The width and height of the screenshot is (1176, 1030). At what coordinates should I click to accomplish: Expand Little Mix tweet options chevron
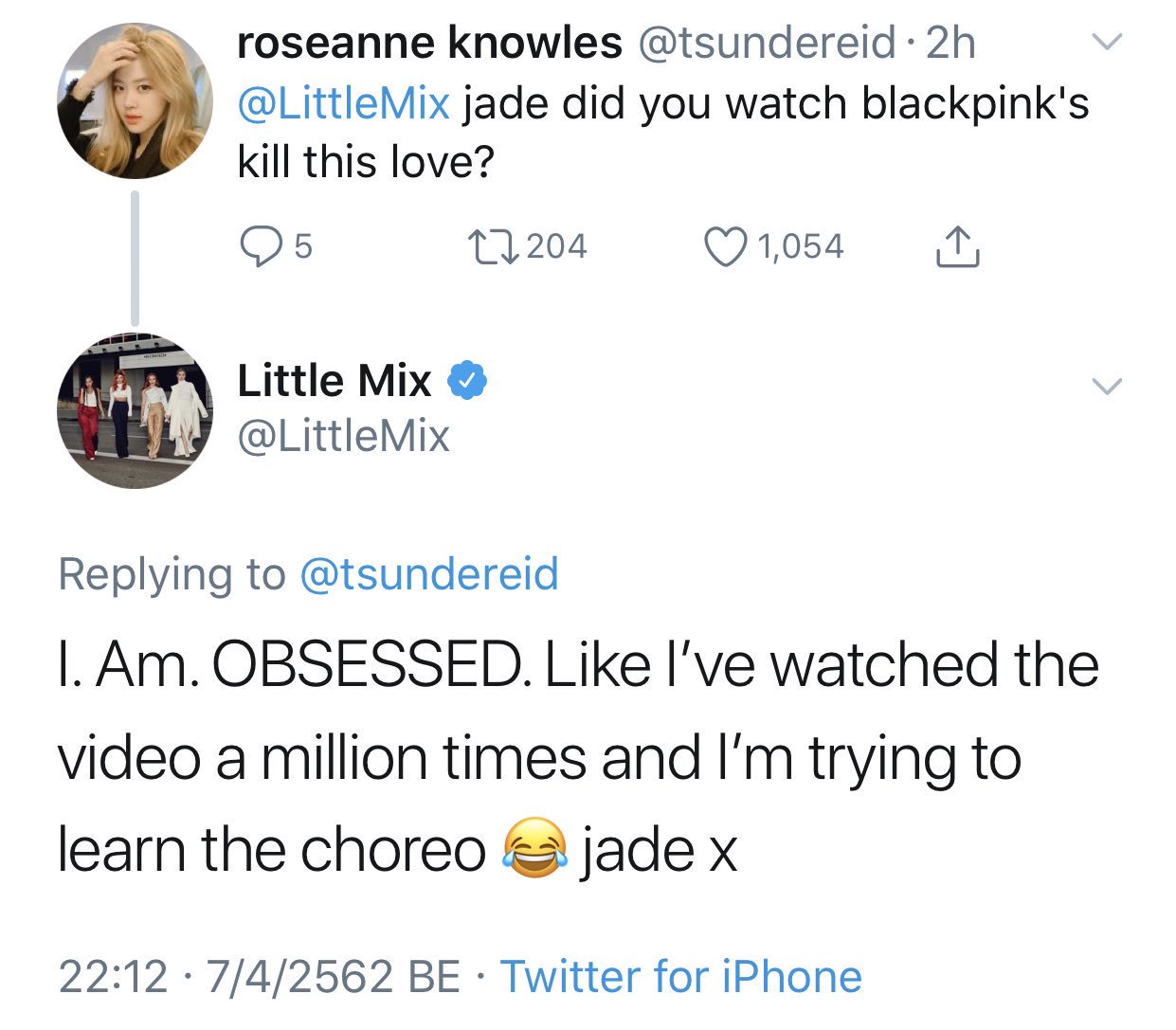(1107, 386)
